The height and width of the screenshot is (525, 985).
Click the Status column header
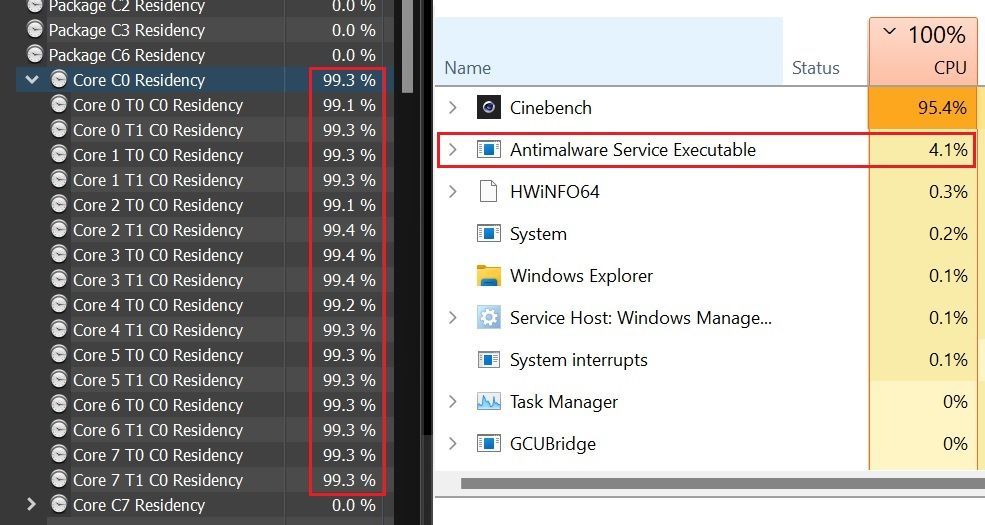click(815, 68)
